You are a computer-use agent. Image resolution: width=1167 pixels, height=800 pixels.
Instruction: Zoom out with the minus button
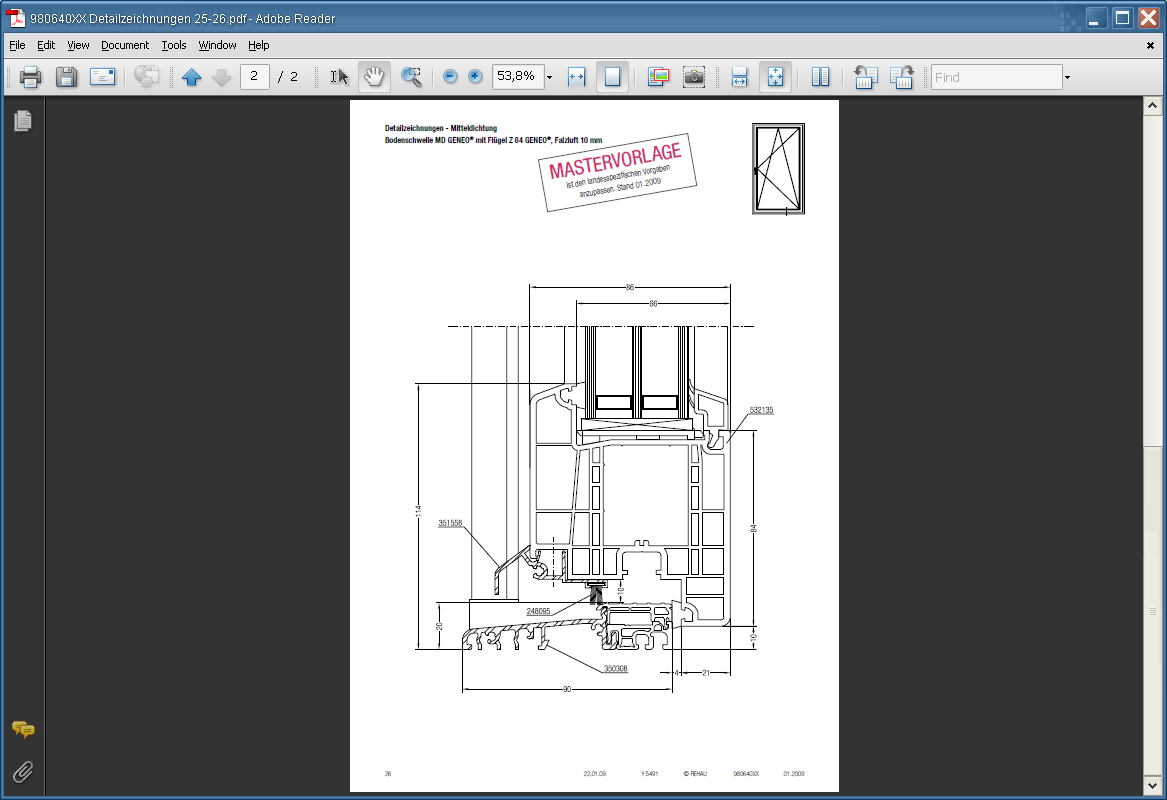(450, 77)
